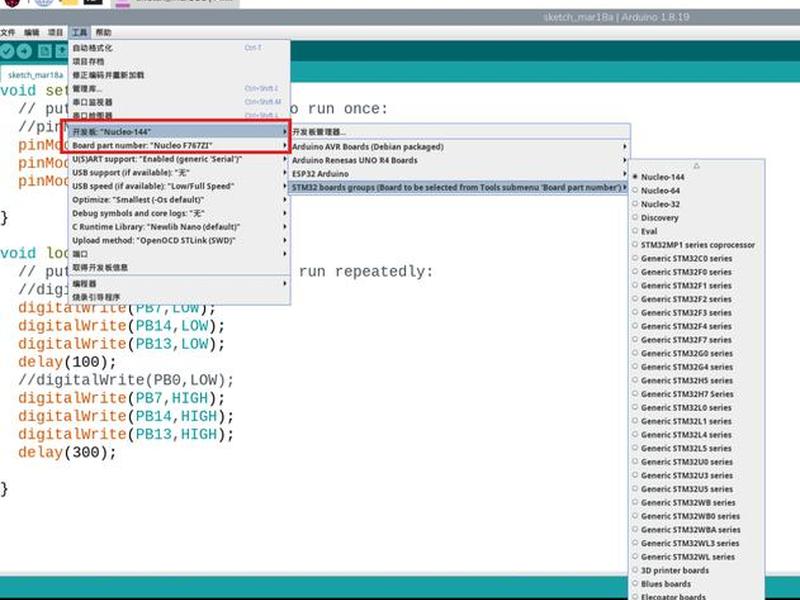Select the Nucleo-144 board radio option
Screen dimensions: 800x600
click(x=697, y=177)
